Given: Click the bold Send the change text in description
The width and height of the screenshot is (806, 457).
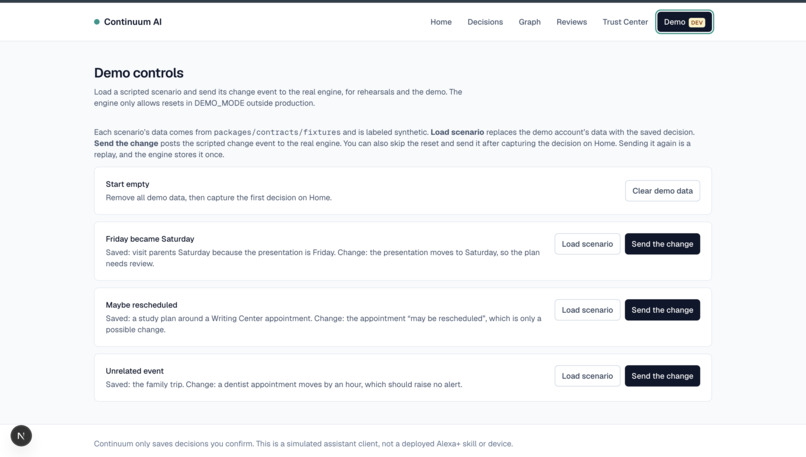Looking at the screenshot, I should pyautogui.click(x=126, y=143).
